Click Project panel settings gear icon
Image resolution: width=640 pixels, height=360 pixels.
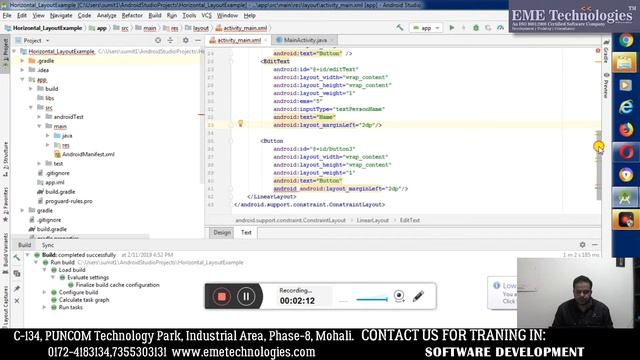click(185, 40)
